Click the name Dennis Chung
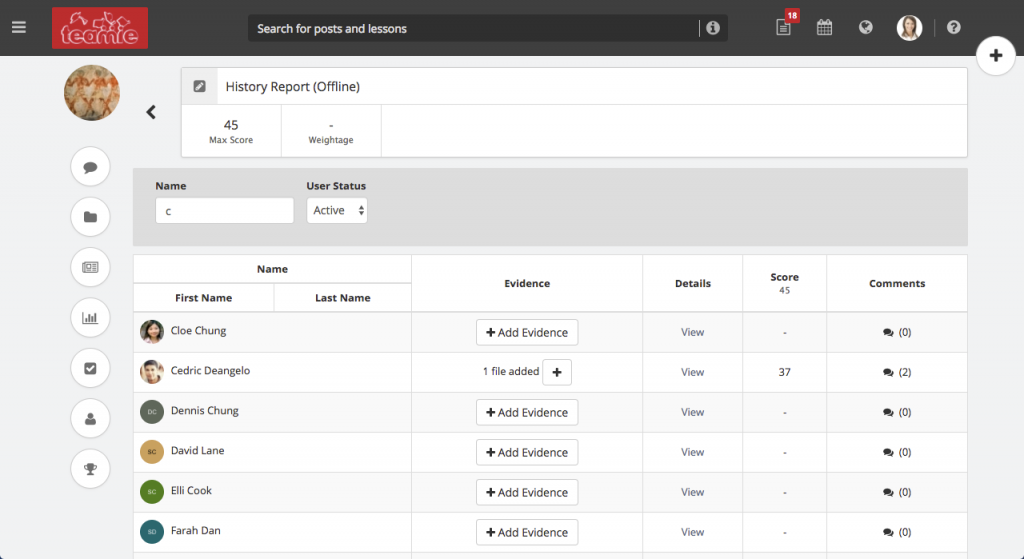This screenshot has width=1024, height=559. [x=204, y=410]
